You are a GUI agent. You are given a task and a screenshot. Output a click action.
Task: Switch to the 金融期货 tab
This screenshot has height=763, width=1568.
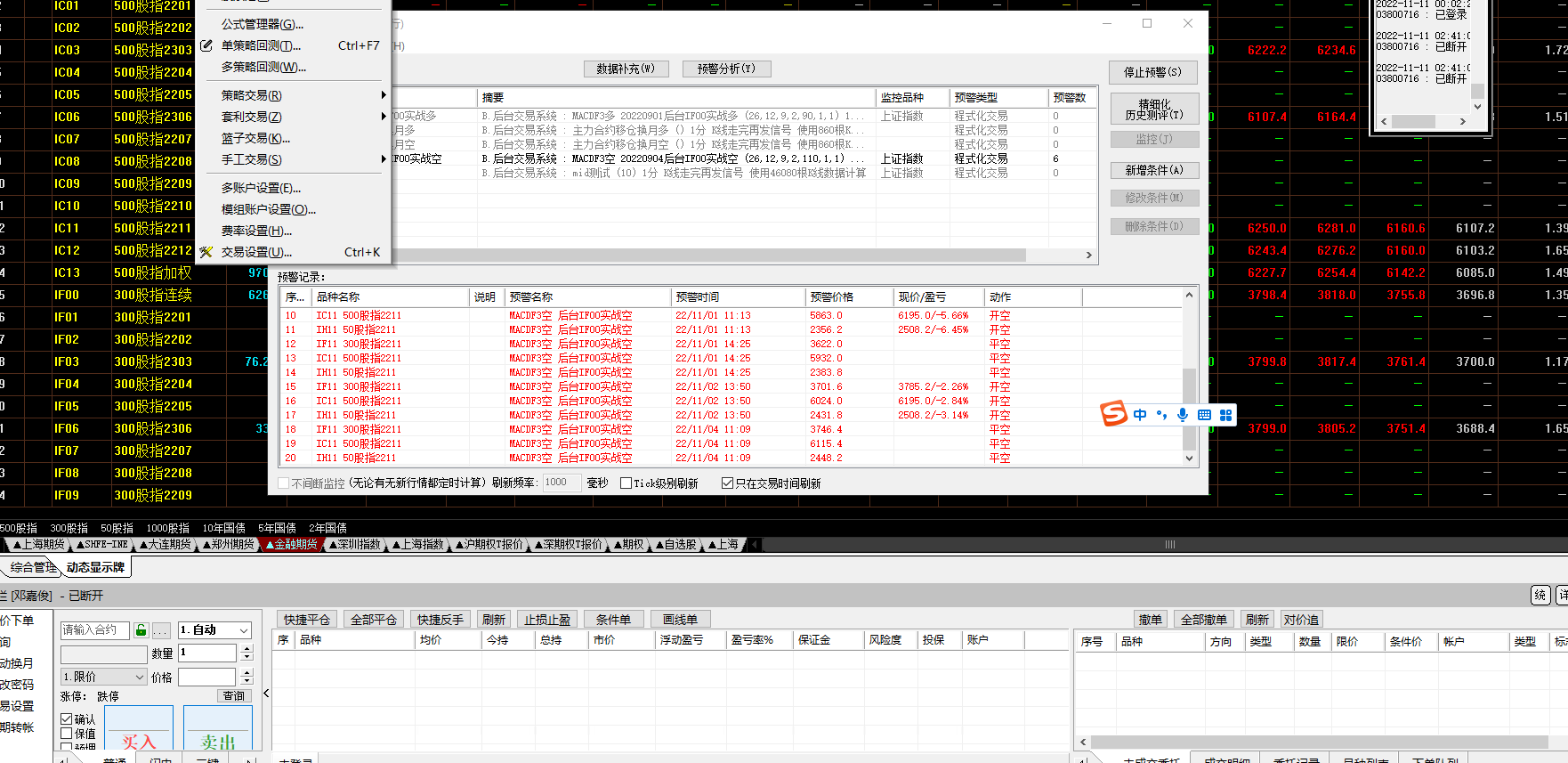coord(294,544)
